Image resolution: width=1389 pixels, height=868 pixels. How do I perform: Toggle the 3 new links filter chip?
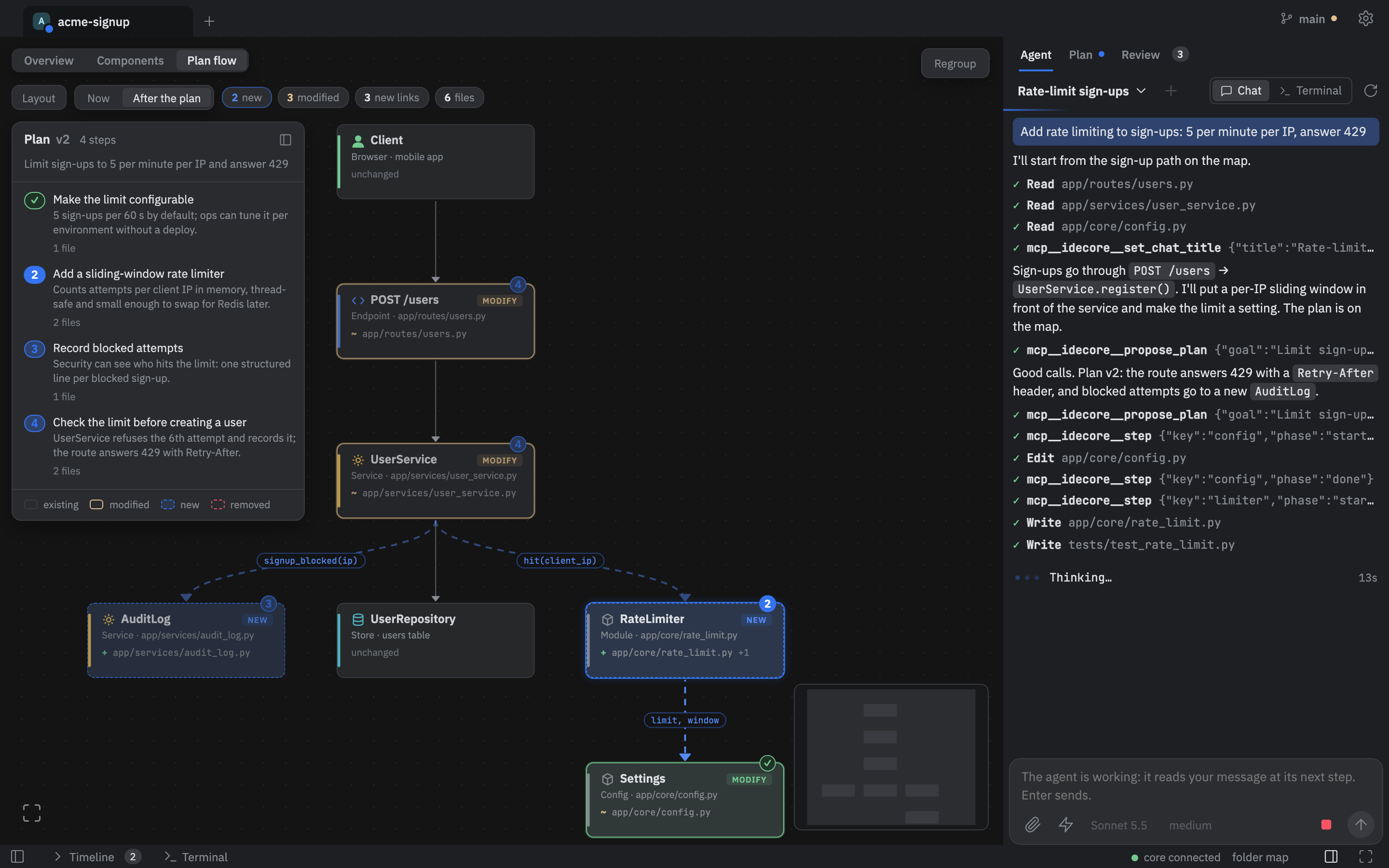[x=392, y=97]
